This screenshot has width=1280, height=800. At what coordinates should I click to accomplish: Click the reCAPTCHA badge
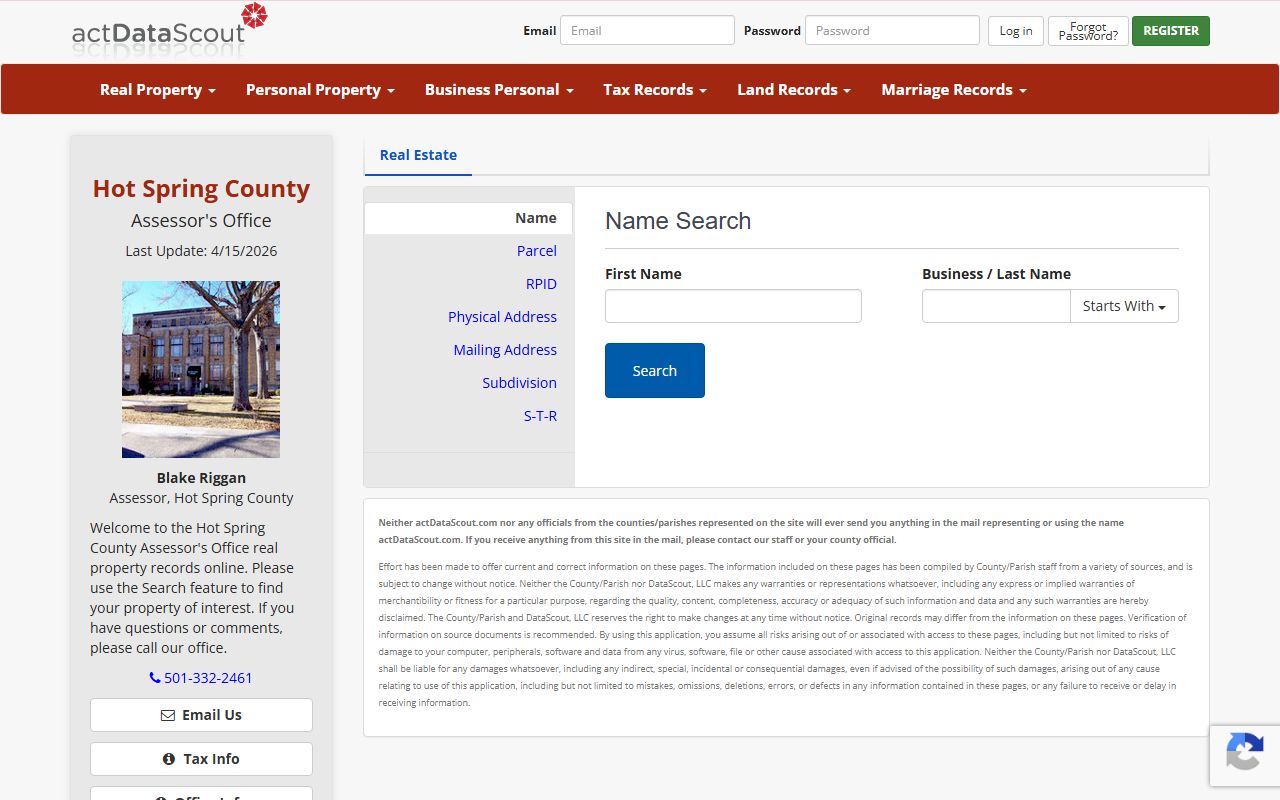pyautogui.click(x=1245, y=755)
